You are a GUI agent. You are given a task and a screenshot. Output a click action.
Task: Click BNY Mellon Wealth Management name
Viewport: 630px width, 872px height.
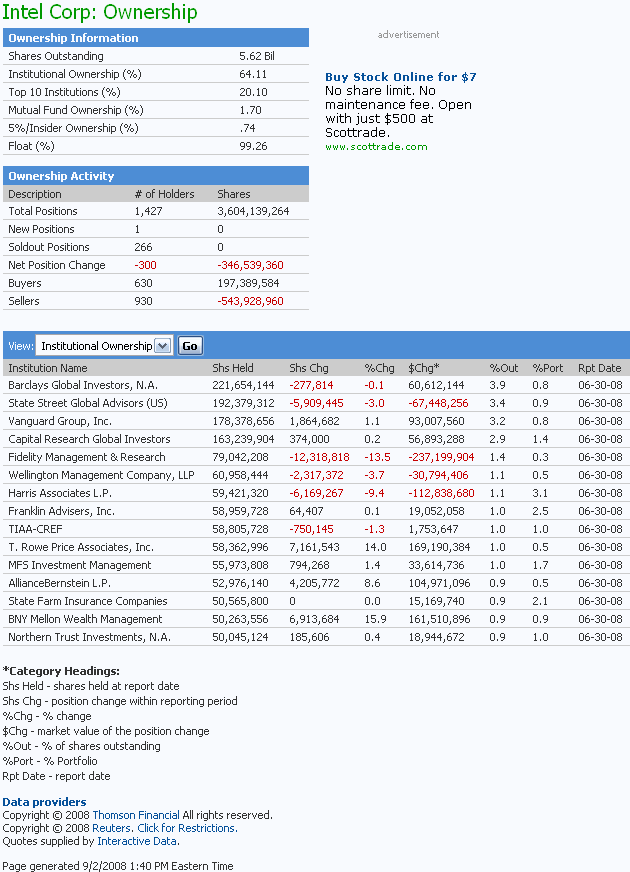point(85,619)
